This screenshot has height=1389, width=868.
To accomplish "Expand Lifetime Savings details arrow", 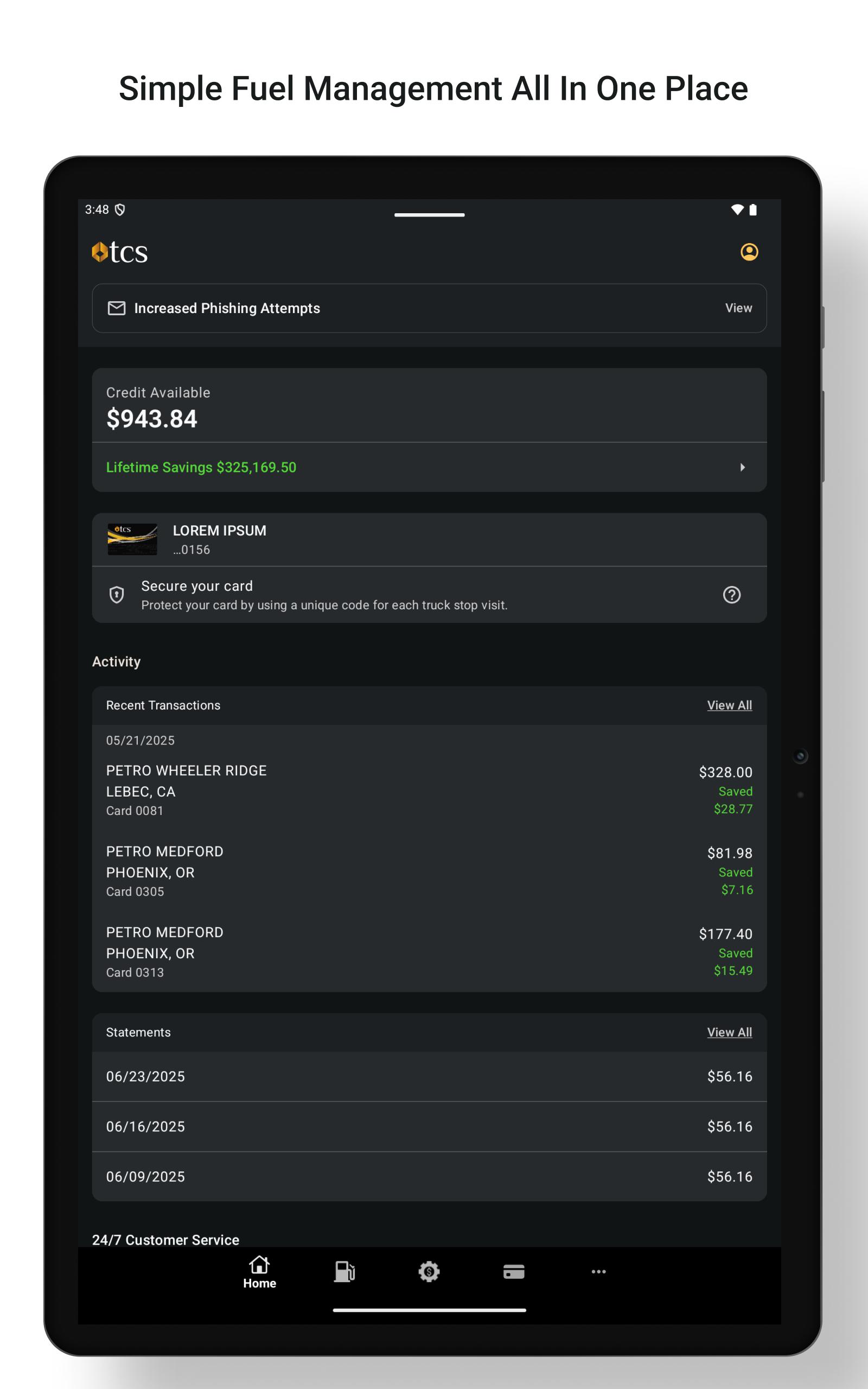I will coord(742,467).
